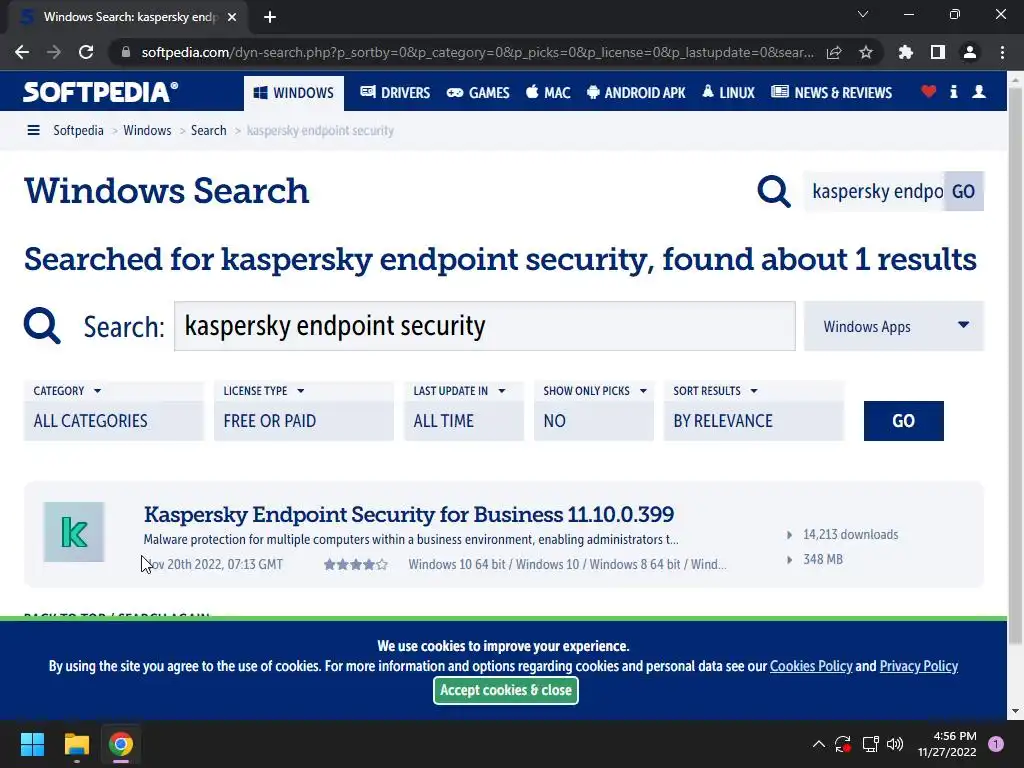Click the main search text field
The image size is (1024, 768).
(485, 326)
